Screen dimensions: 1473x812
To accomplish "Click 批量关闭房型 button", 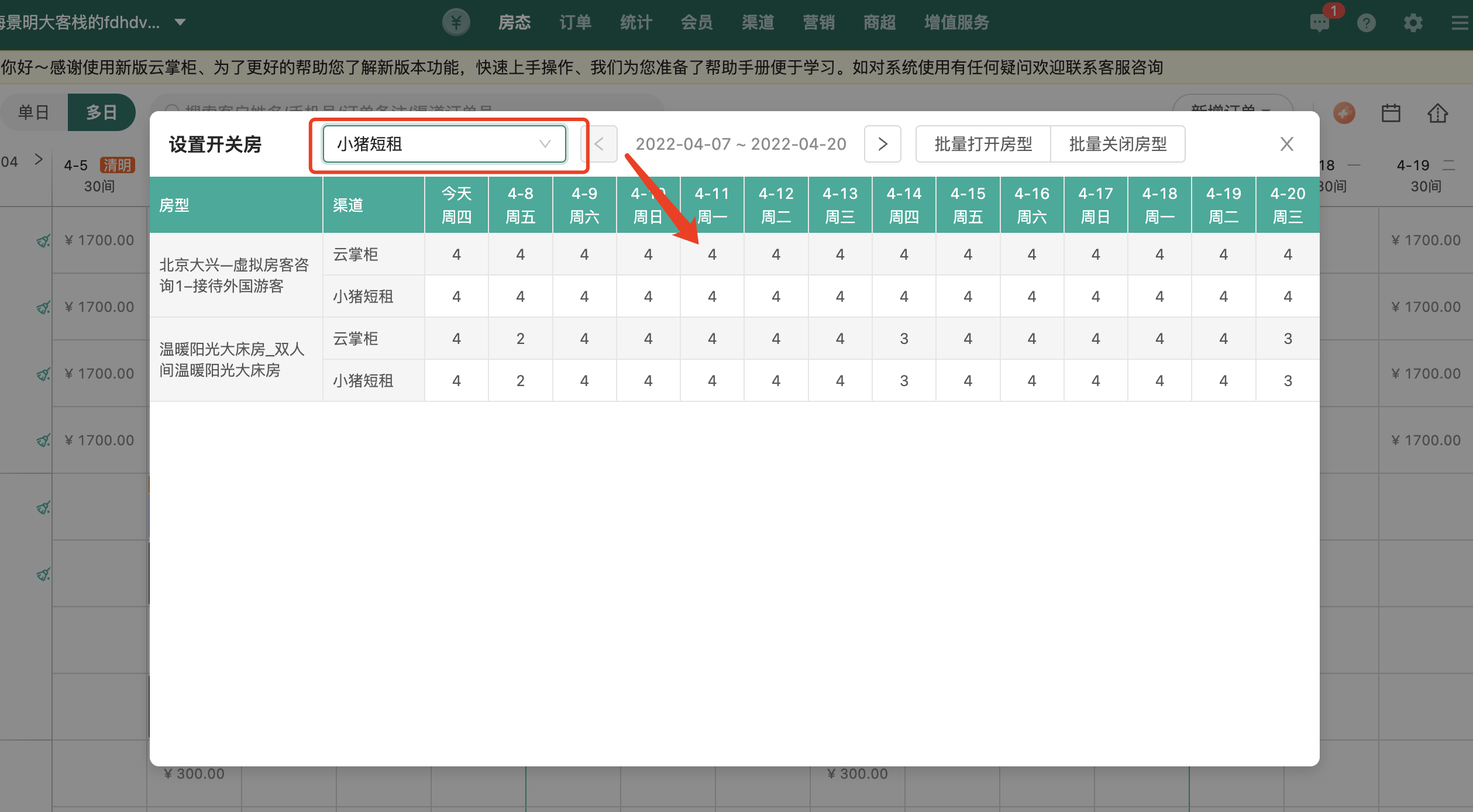I will click(x=1118, y=144).
